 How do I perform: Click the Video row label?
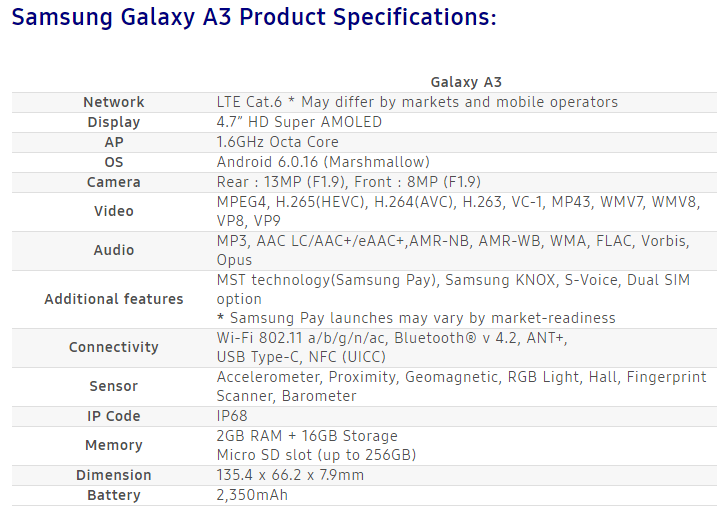114,211
